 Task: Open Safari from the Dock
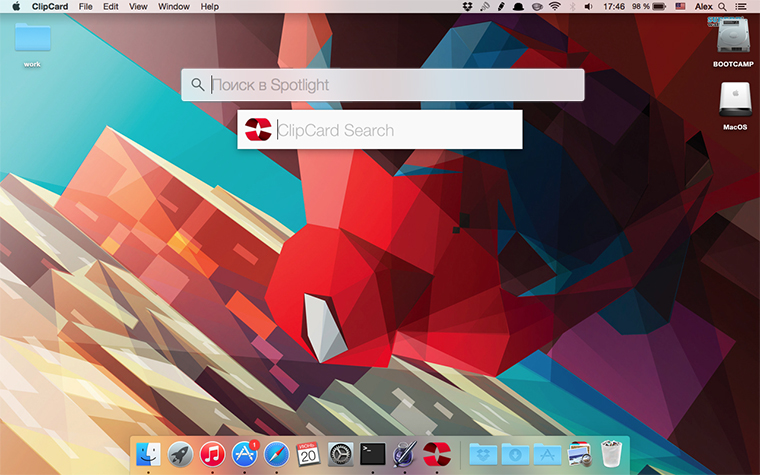pos(276,454)
